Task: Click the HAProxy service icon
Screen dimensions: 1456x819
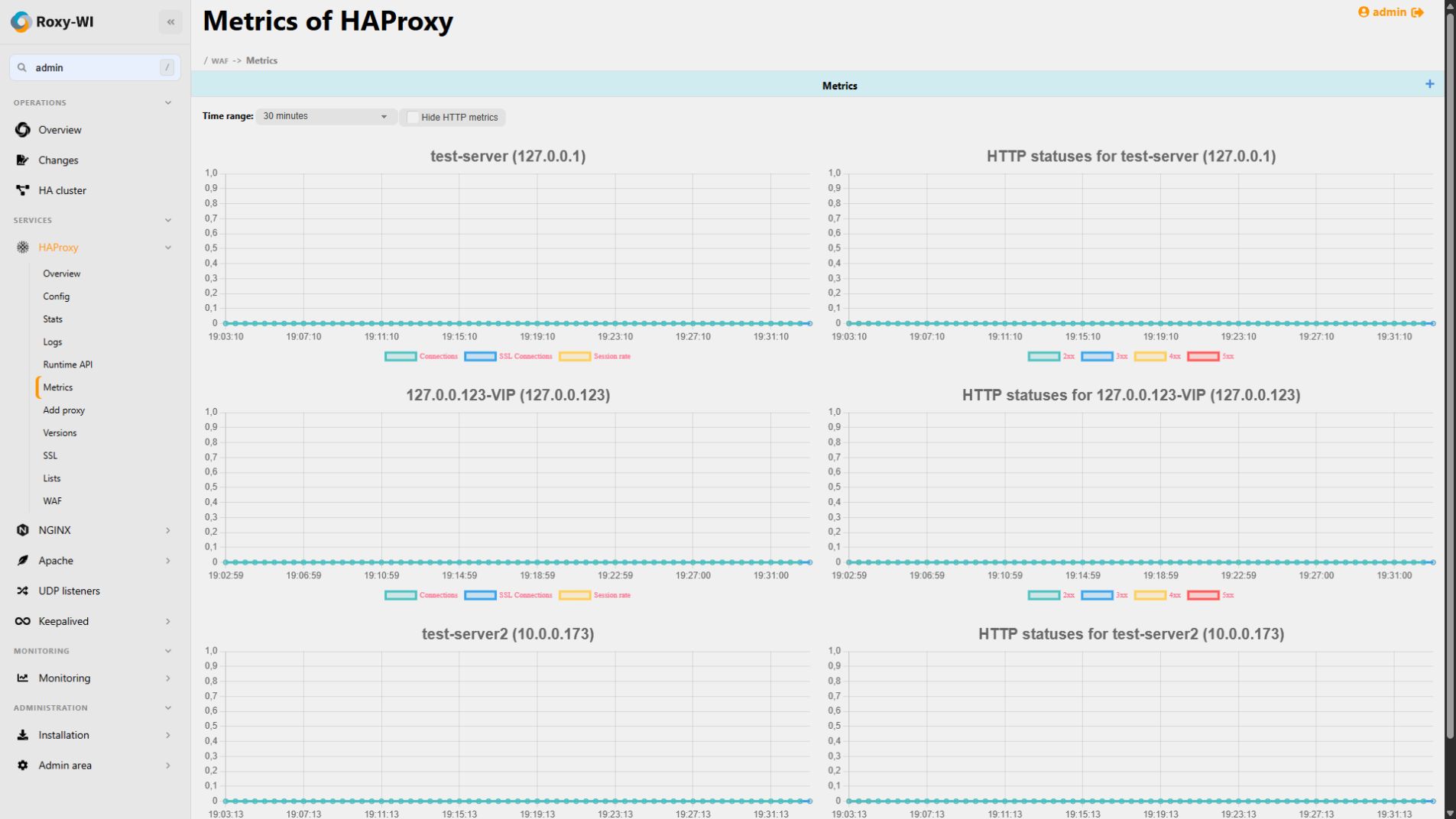Action: coord(23,248)
